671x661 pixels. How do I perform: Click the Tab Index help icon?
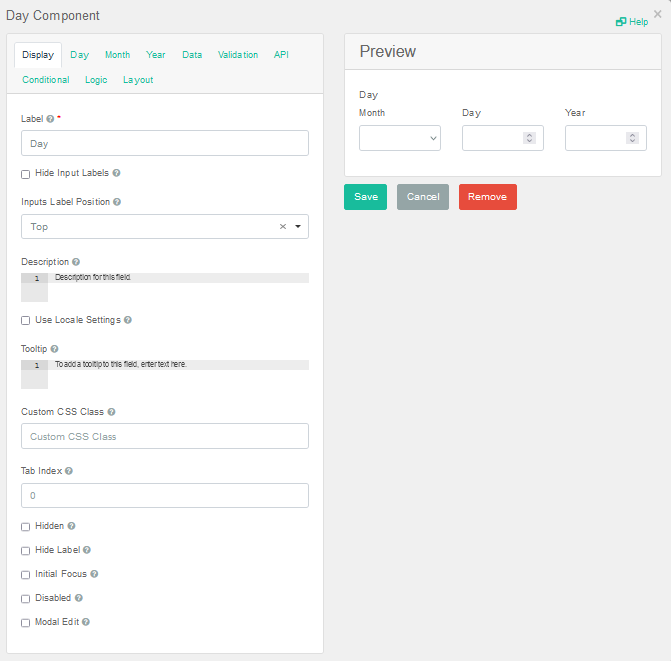(x=69, y=470)
